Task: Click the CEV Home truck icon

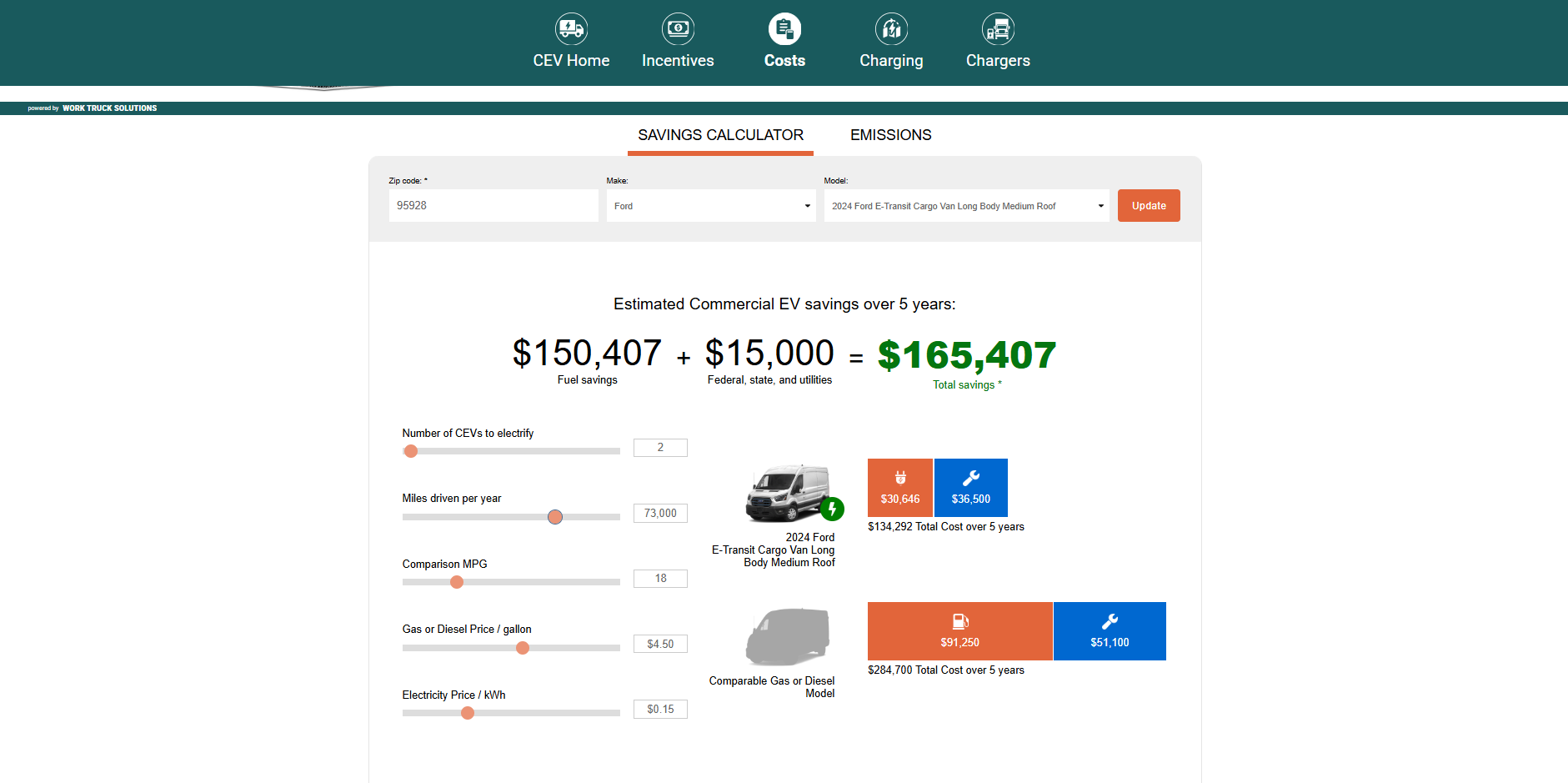Action: click(571, 29)
